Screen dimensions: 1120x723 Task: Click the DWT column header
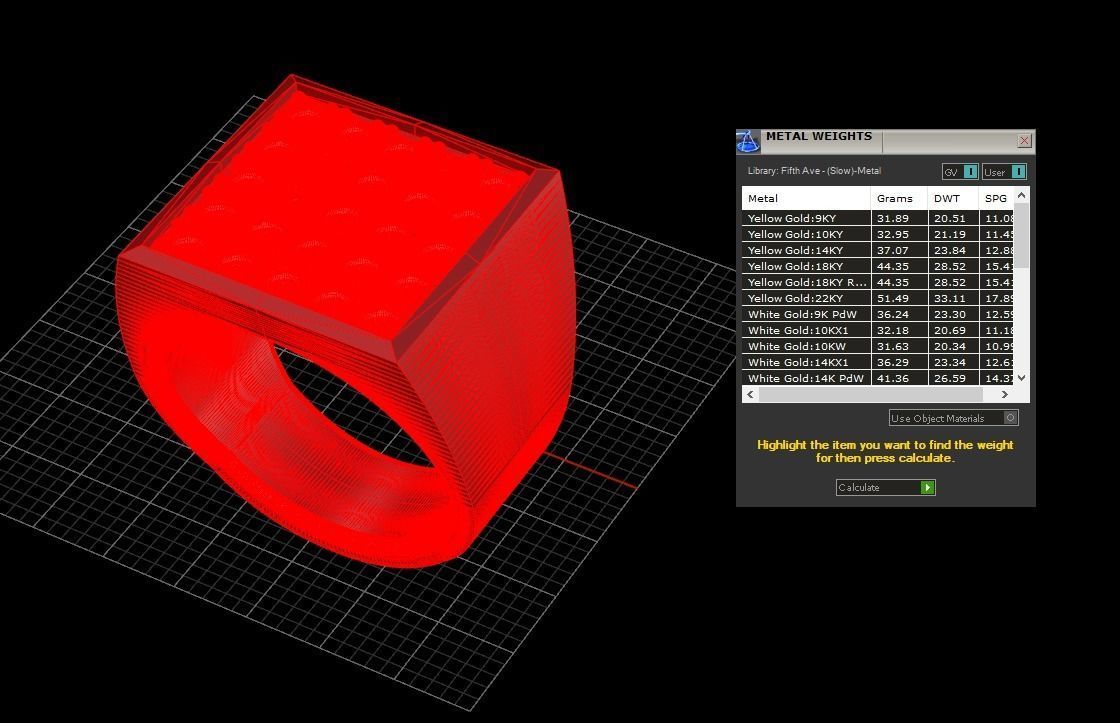[x=953, y=198]
